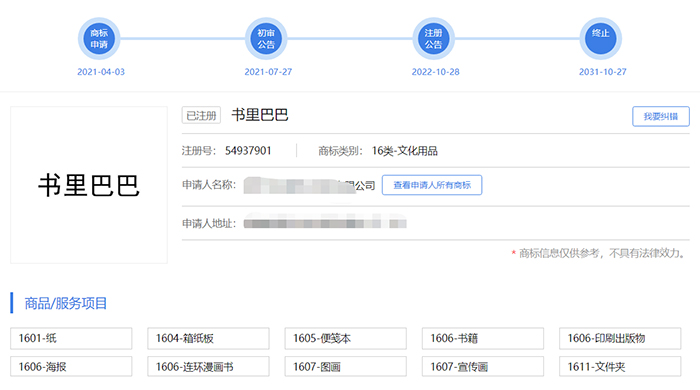Select the 1606-连环漫画书 item
The image size is (700, 390).
(208, 367)
